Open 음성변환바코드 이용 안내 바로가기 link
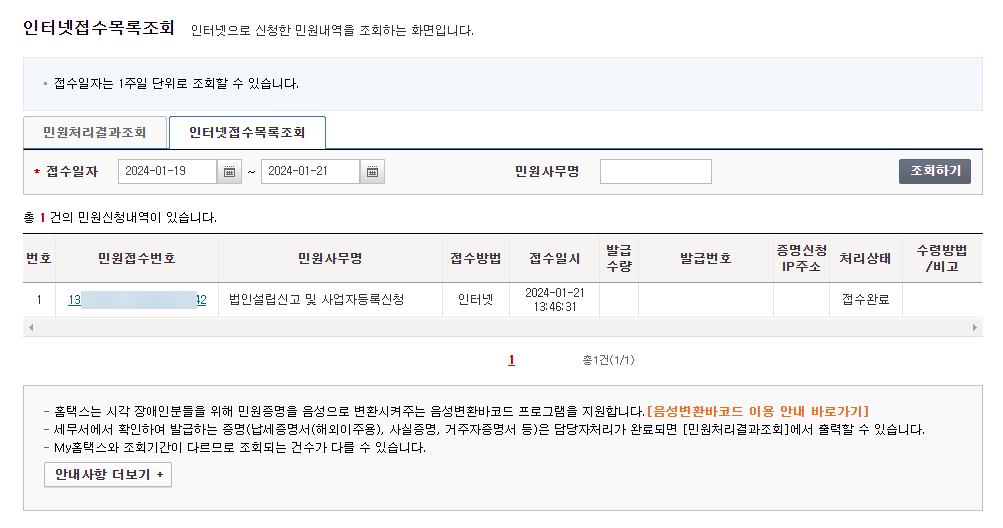1003x528 pixels. click(758, 412)
